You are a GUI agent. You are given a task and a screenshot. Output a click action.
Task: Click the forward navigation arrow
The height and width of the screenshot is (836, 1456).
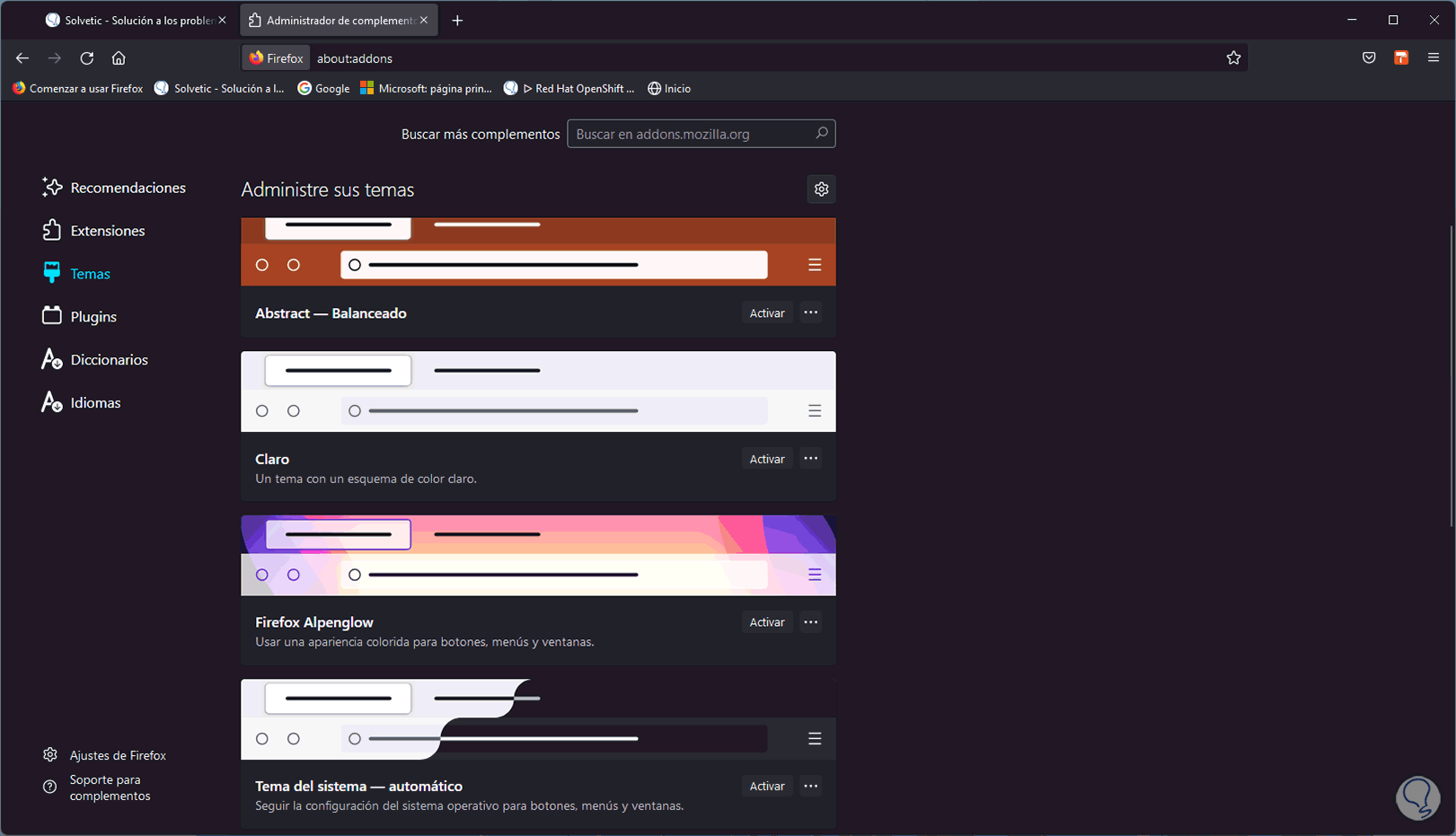[55, 58]
